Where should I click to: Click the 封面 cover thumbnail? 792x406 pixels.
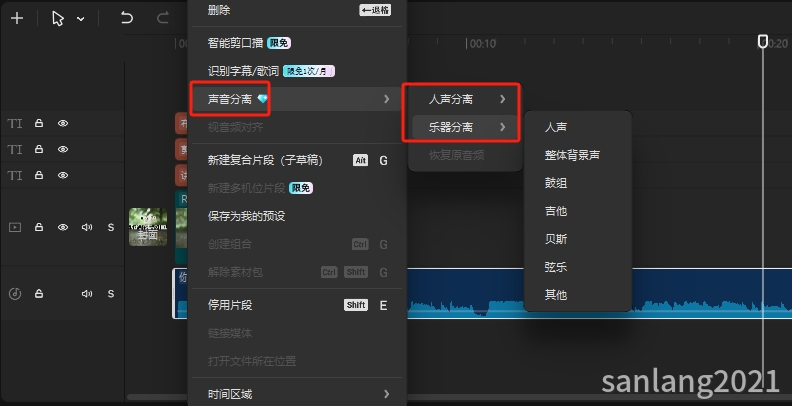148,227
